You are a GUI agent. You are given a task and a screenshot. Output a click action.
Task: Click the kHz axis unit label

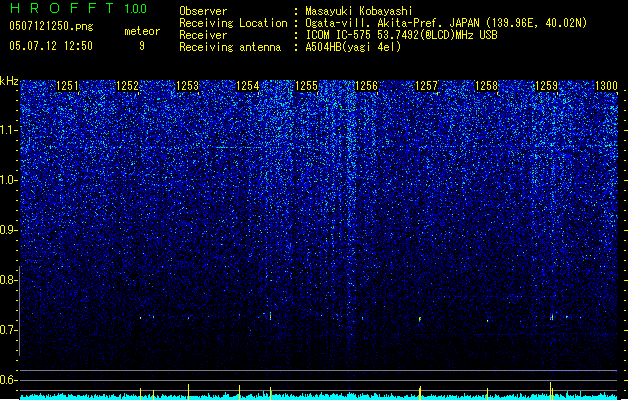click(x=9, y=81)
